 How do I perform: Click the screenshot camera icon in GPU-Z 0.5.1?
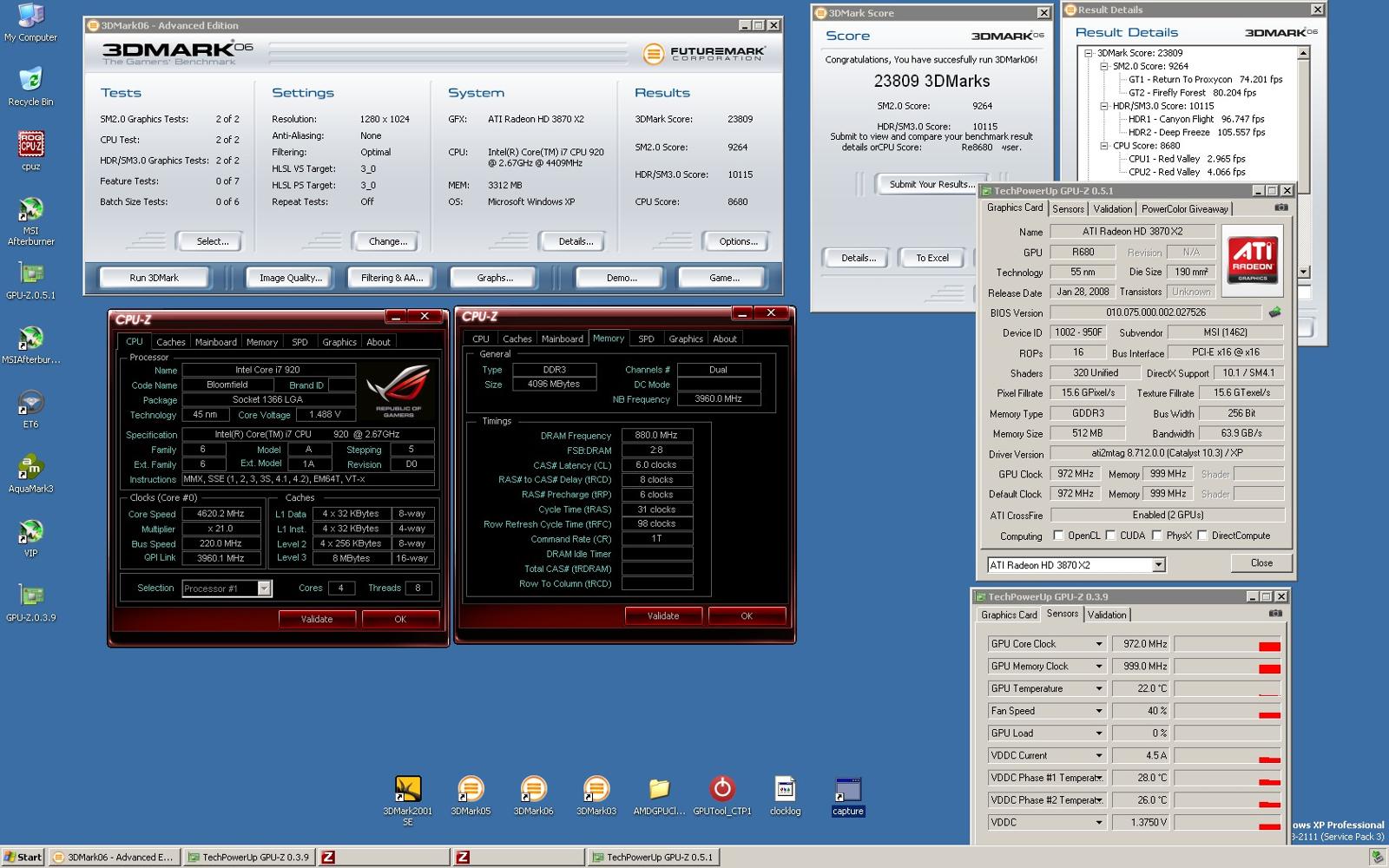1280,207
